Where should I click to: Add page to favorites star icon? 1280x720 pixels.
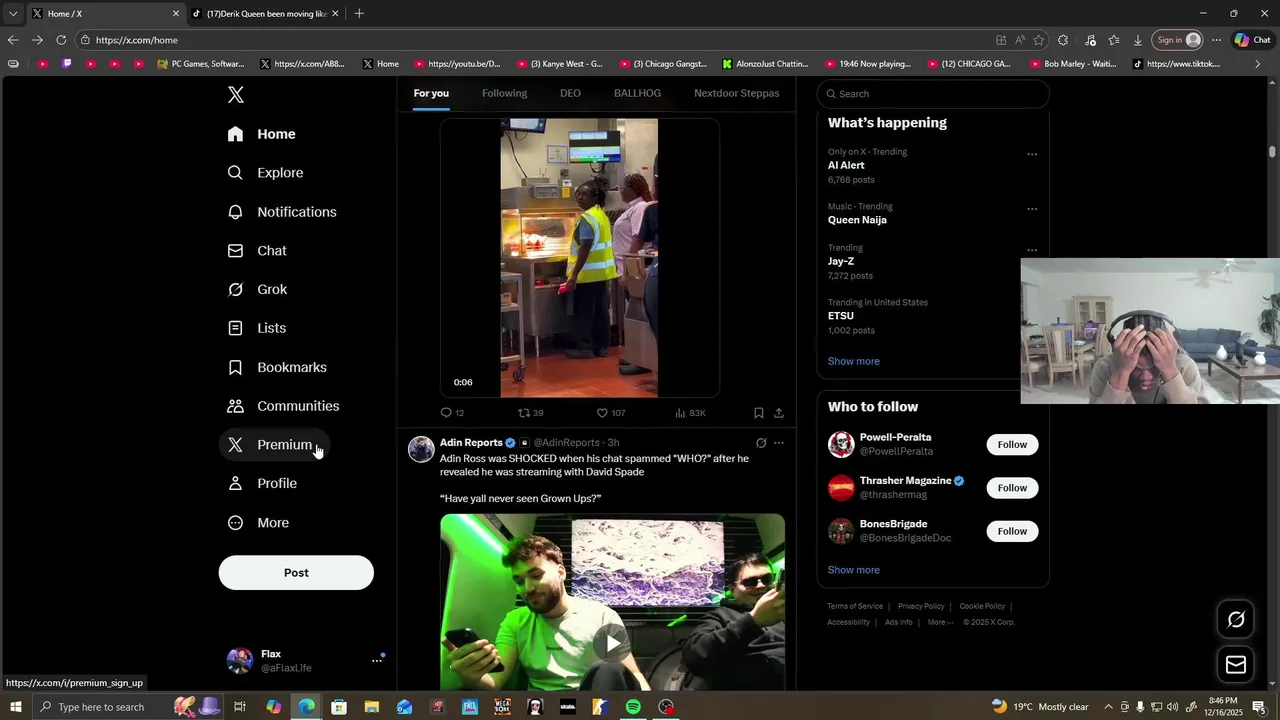point(1039,40)
